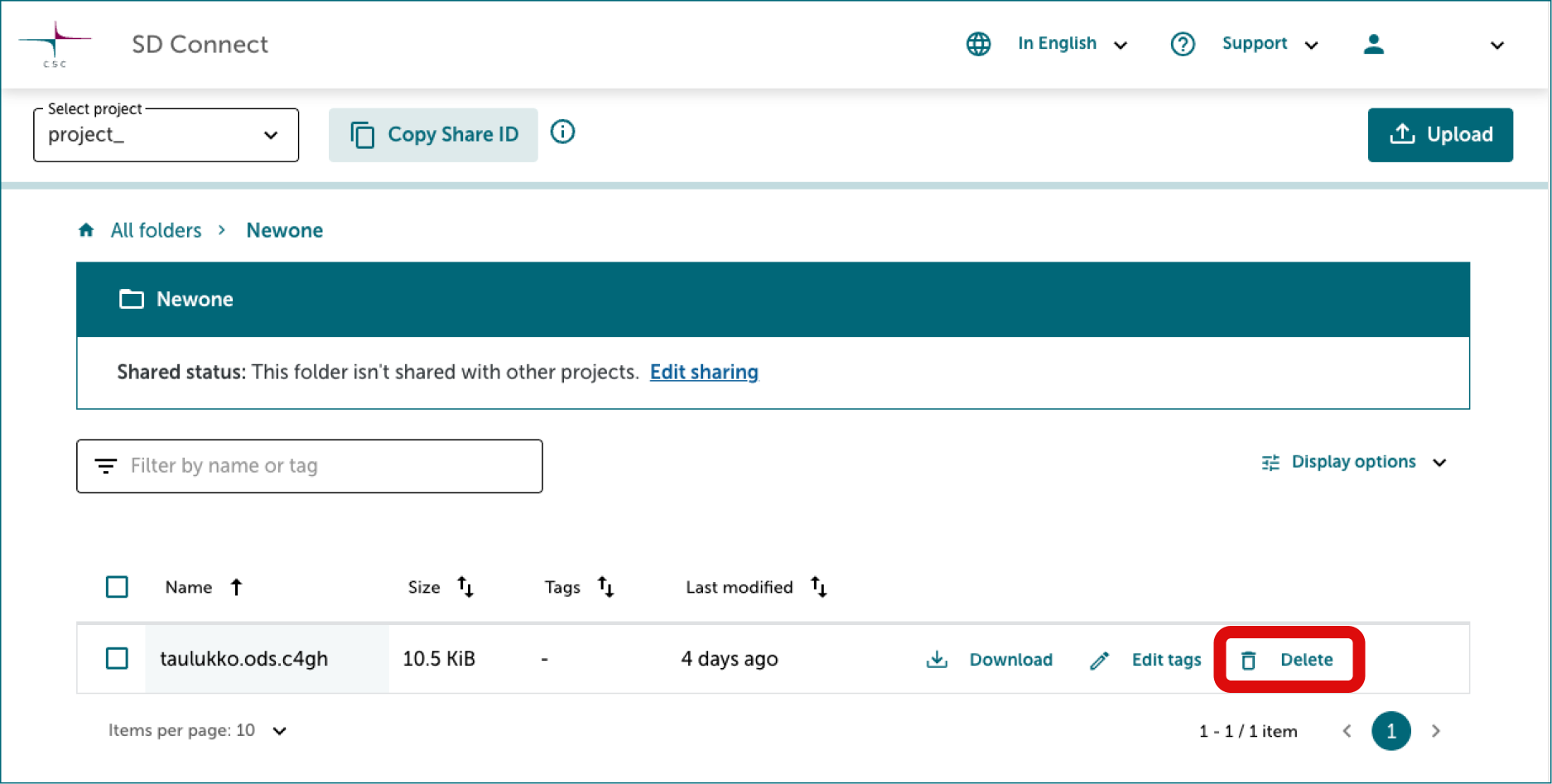
Task: Go to next page arrow
Action: click(1436, 731)
